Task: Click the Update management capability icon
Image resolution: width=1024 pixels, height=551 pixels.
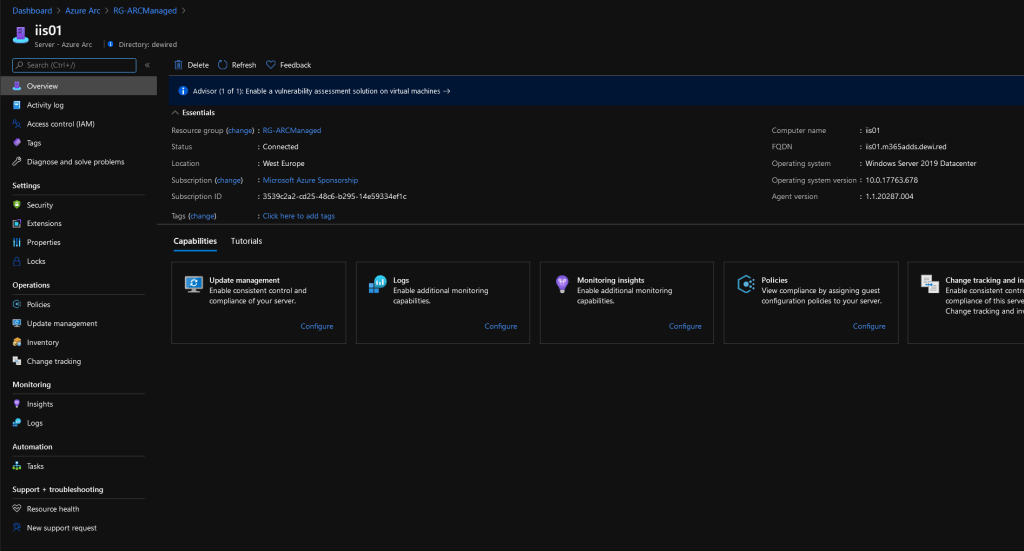Action: pos(194,285)
